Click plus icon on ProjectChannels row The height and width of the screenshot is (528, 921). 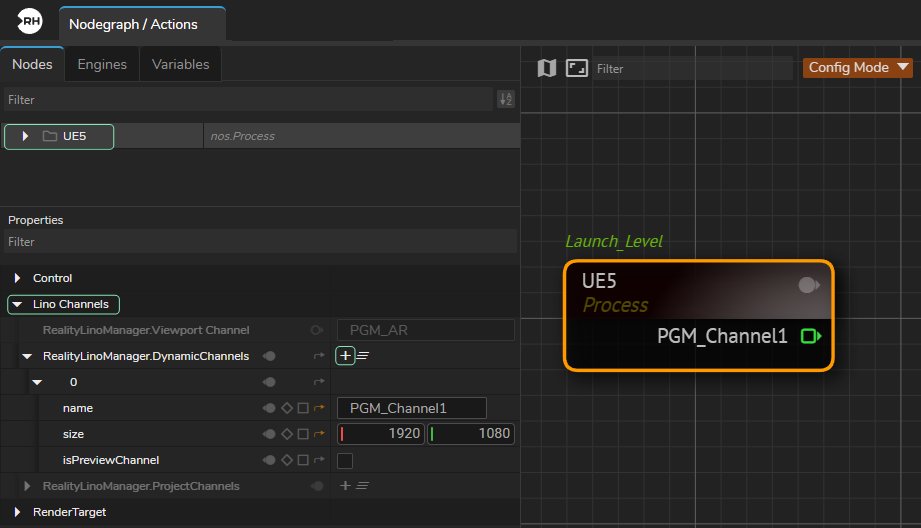(345, 486)
